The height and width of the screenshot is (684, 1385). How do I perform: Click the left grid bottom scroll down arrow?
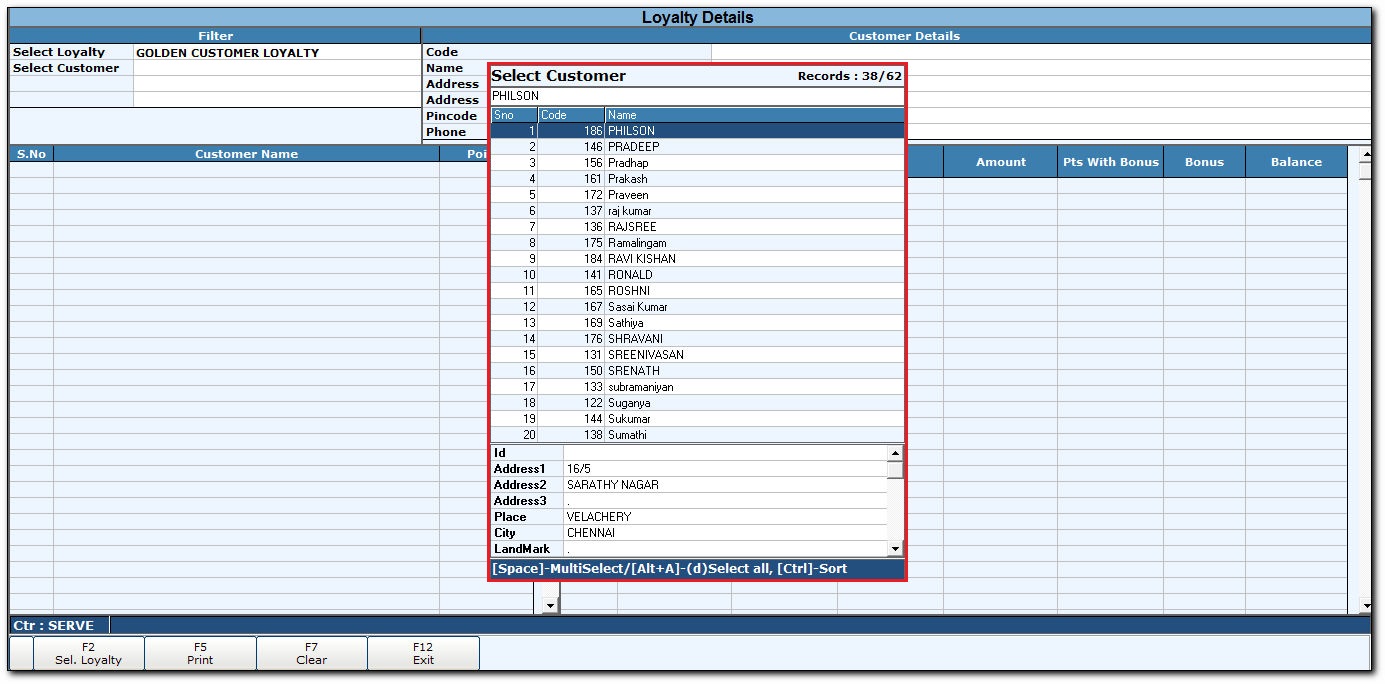pos(549,606)
